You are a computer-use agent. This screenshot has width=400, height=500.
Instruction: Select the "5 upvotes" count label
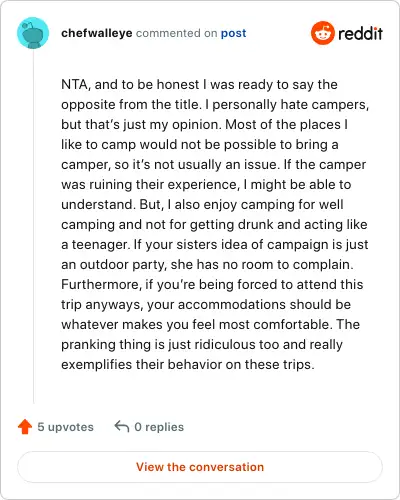65,427
